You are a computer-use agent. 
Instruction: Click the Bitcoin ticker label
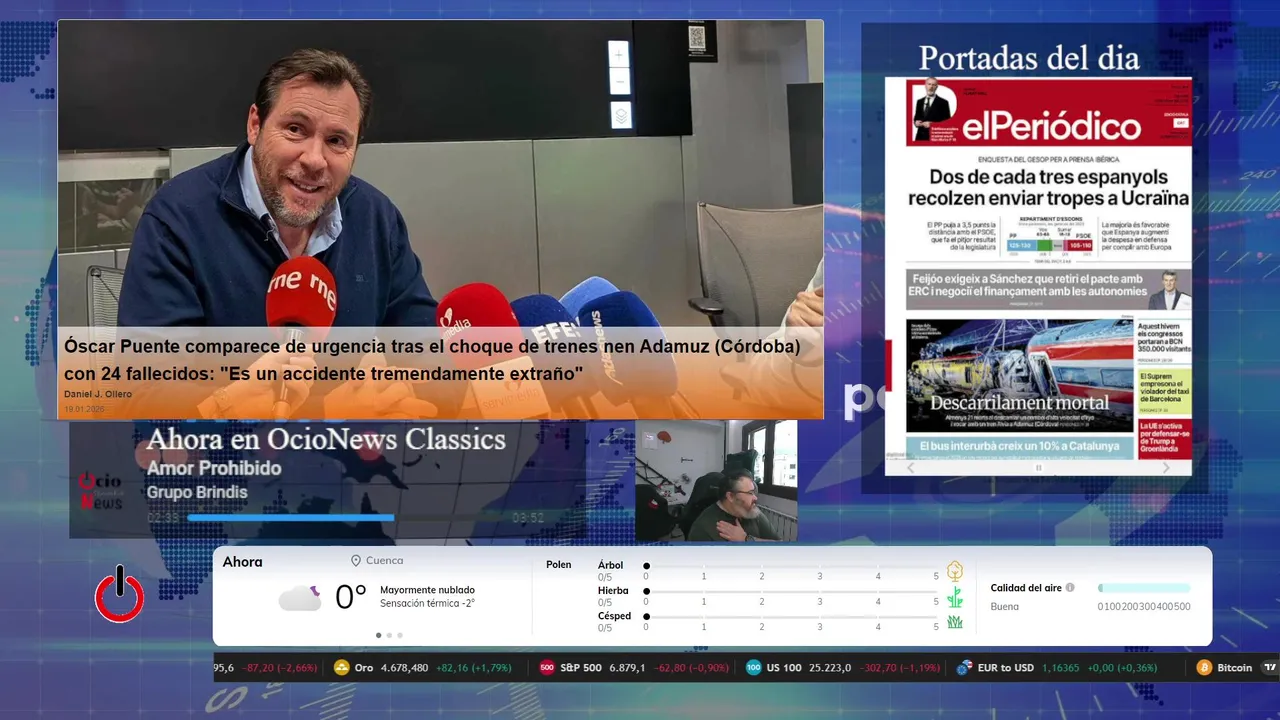tap(1234, 668)
